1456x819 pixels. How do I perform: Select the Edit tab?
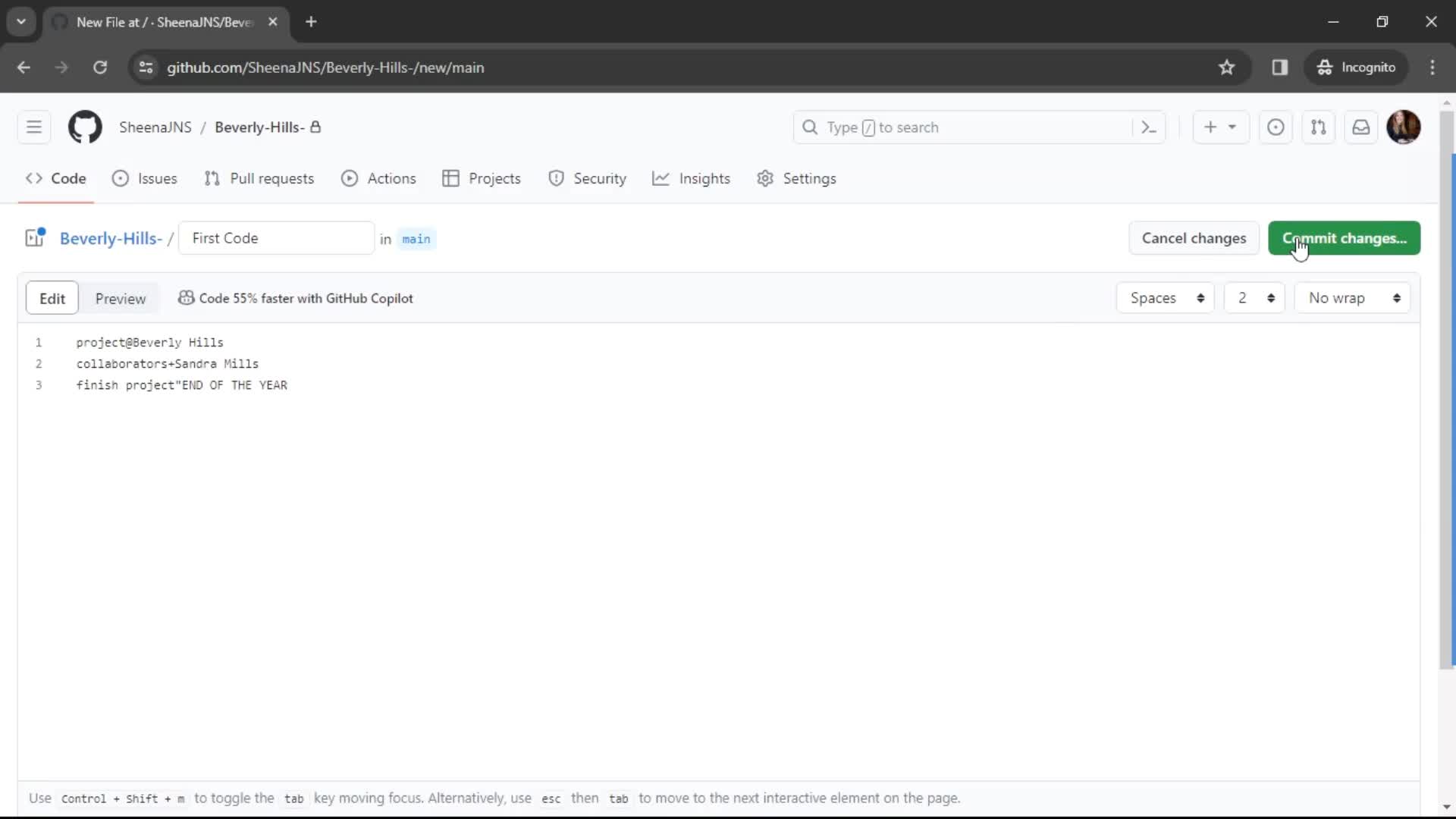point(52,298)
